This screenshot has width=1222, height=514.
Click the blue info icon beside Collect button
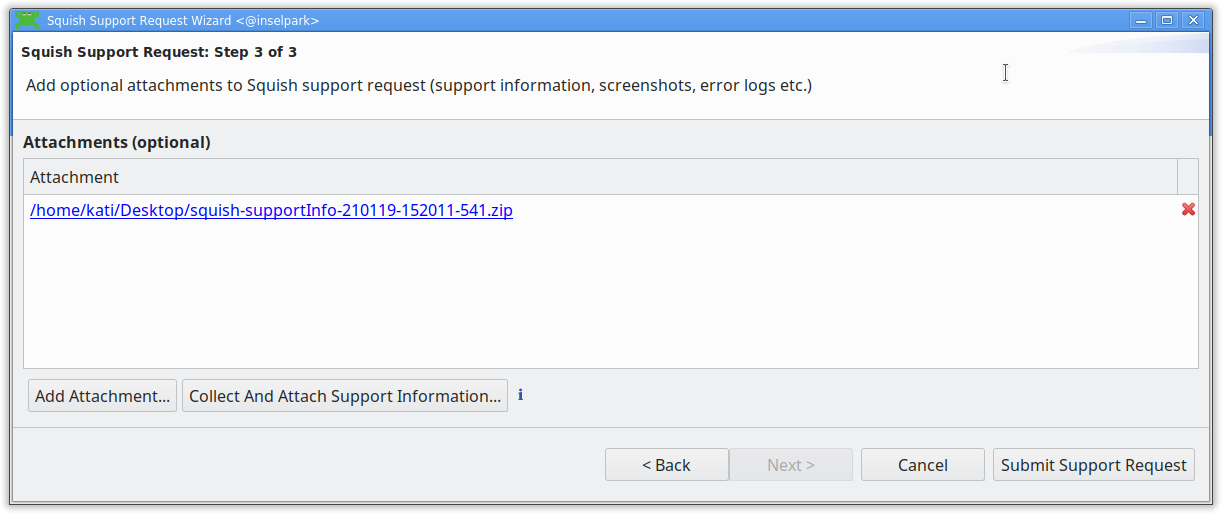(x=520, y=395)
